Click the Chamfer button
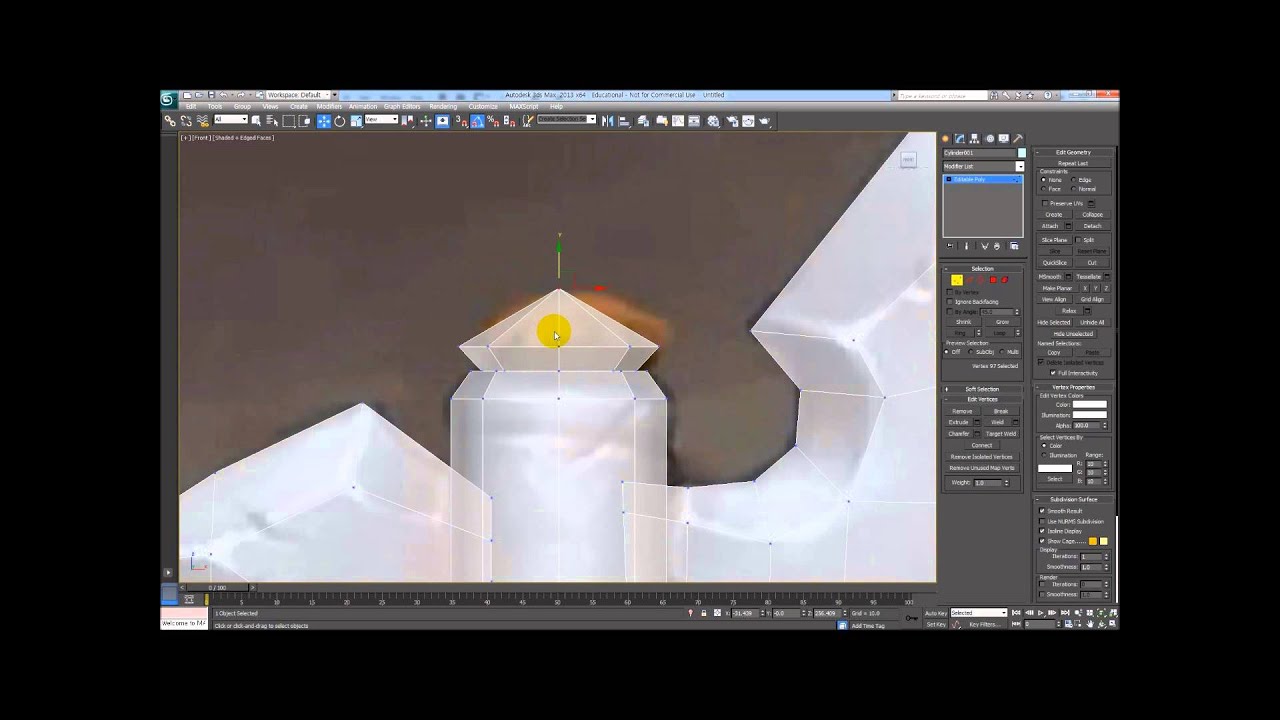 (959, 434)
